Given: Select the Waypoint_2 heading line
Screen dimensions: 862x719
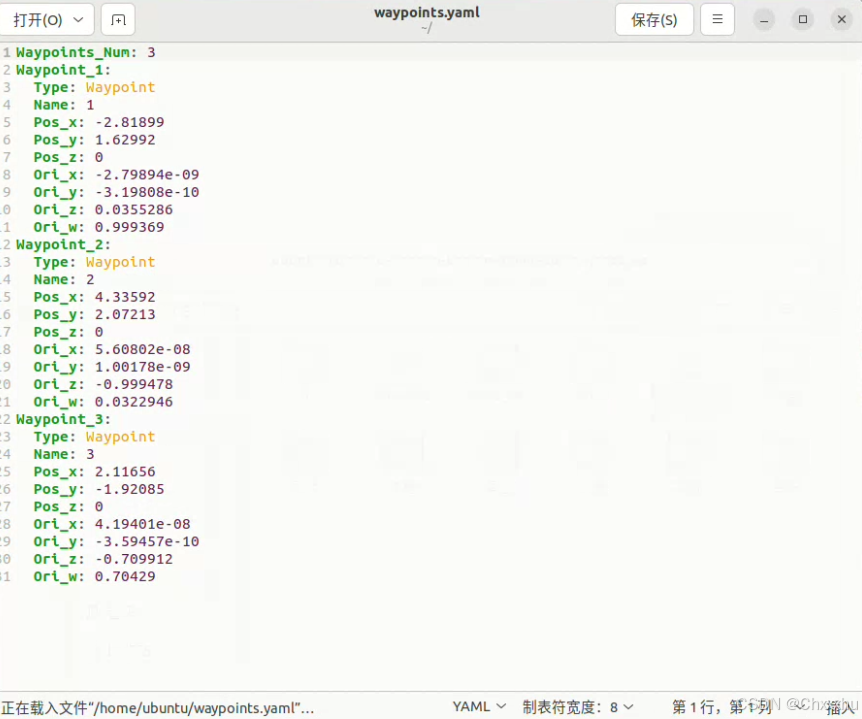Looking at the screenshot, I should [63, 244].
